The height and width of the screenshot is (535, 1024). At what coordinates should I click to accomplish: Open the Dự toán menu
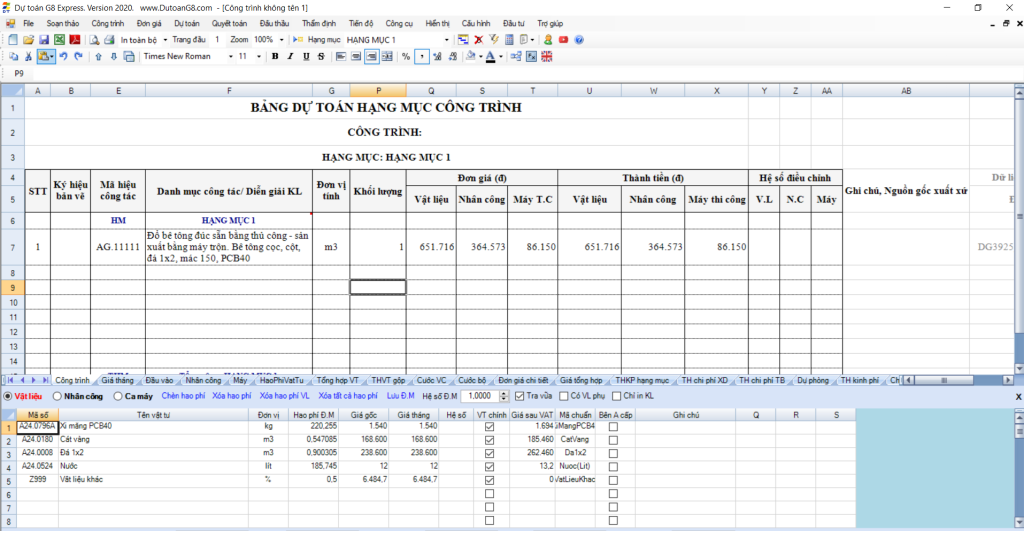coord(186,22)
